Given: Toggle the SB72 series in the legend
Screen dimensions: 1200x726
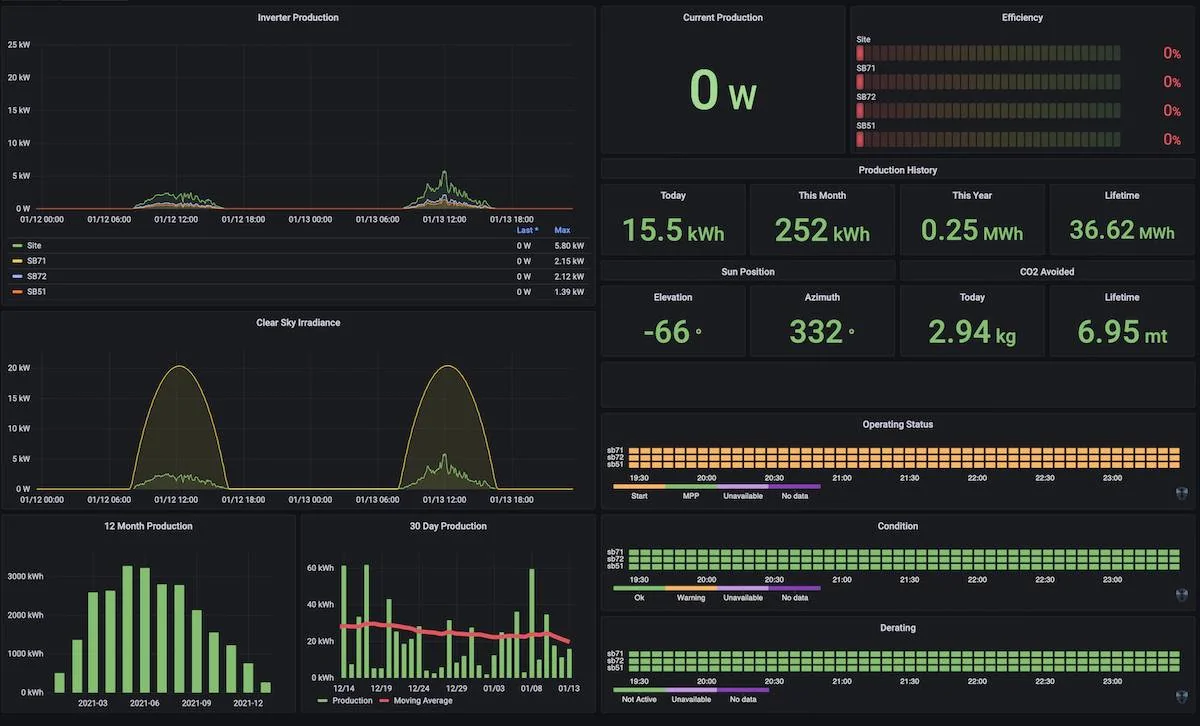Looking at the screenshot, I should [x=37, y=276].
